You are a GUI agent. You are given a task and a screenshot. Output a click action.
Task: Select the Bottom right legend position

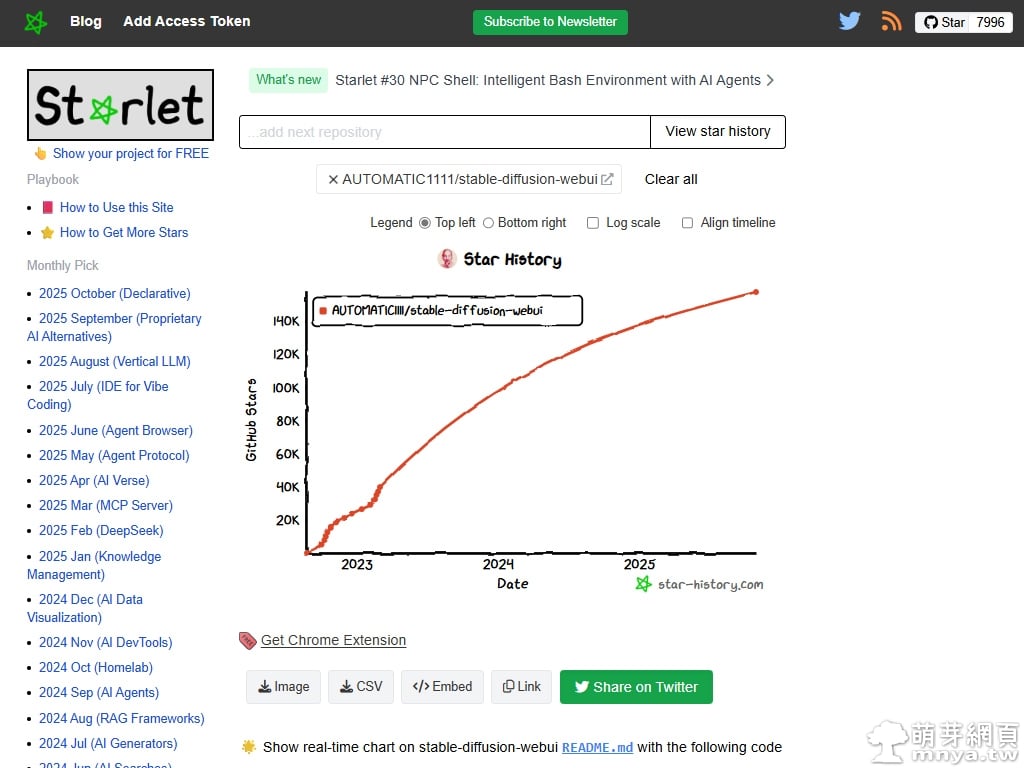pyautogui.click(x=490, y=223)
